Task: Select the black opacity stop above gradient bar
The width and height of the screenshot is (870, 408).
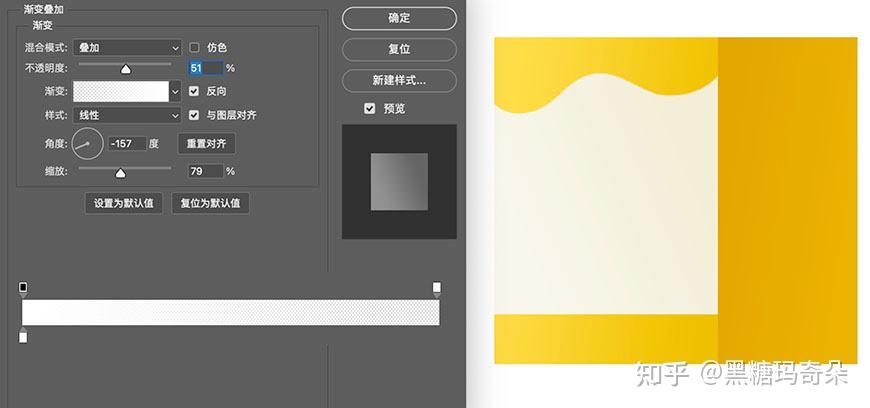Action: [23, 289]
